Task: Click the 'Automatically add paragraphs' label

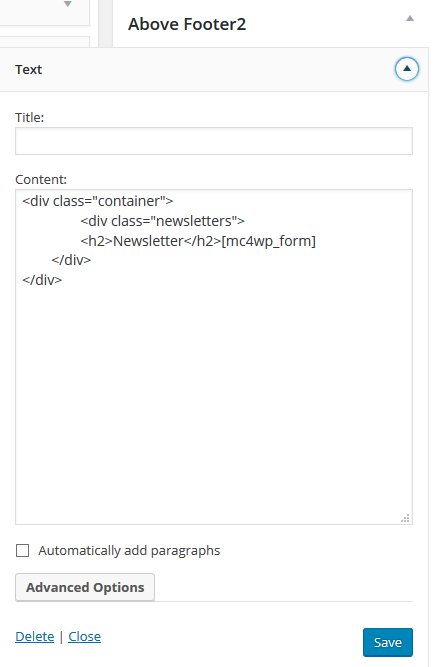Action: 129,550
